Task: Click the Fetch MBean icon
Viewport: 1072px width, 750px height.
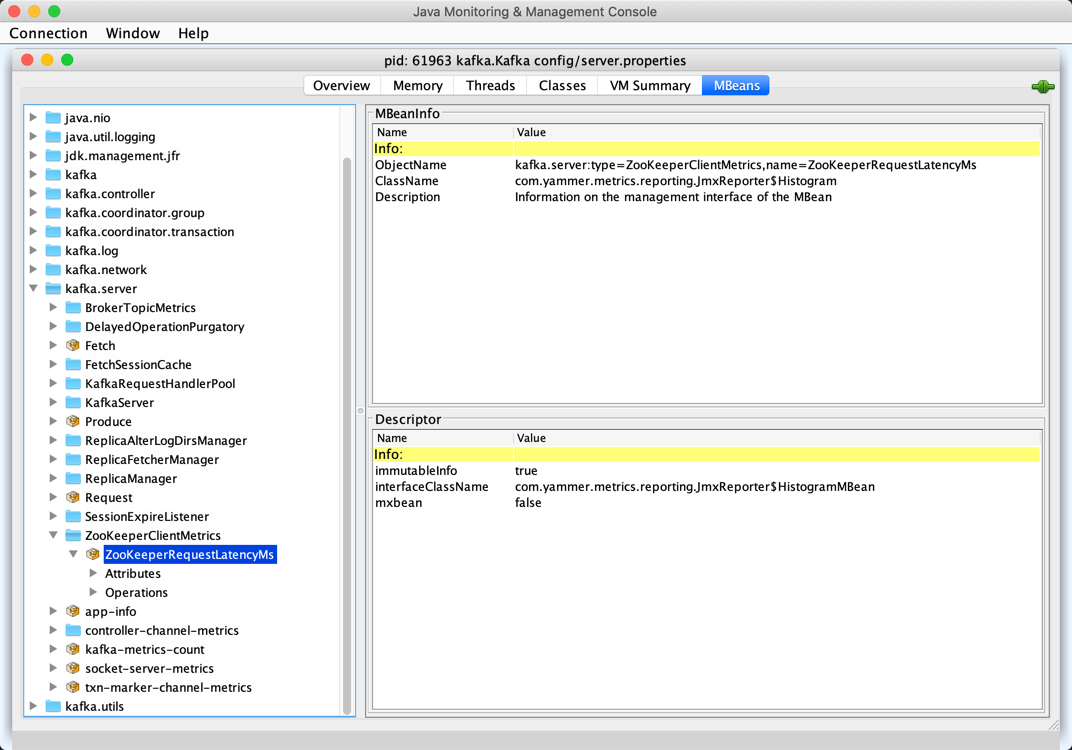Action: coord(73,346)
